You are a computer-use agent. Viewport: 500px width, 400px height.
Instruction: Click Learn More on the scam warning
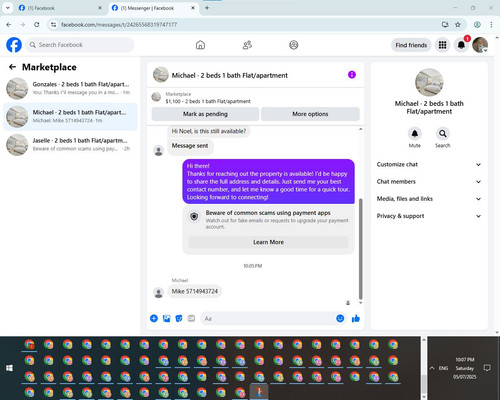click(x=268, y=242)
